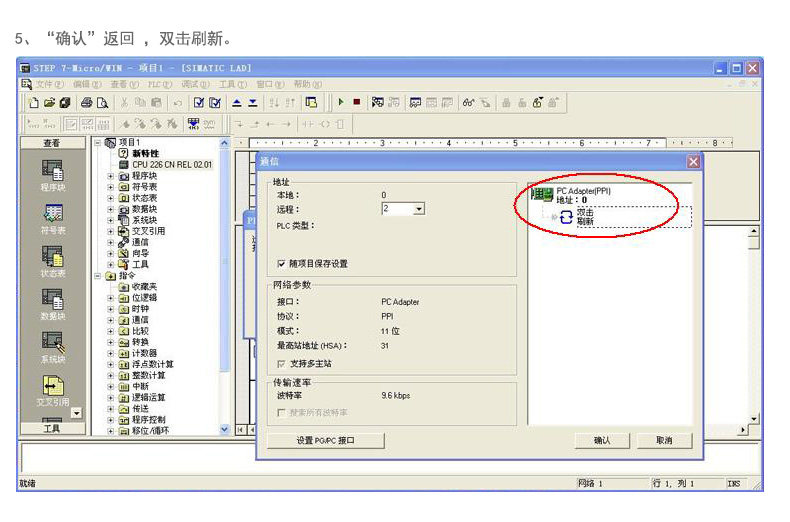The image size is (790, 522).
Task: Click the Print icon in toolbar
Action: (87, 103)
